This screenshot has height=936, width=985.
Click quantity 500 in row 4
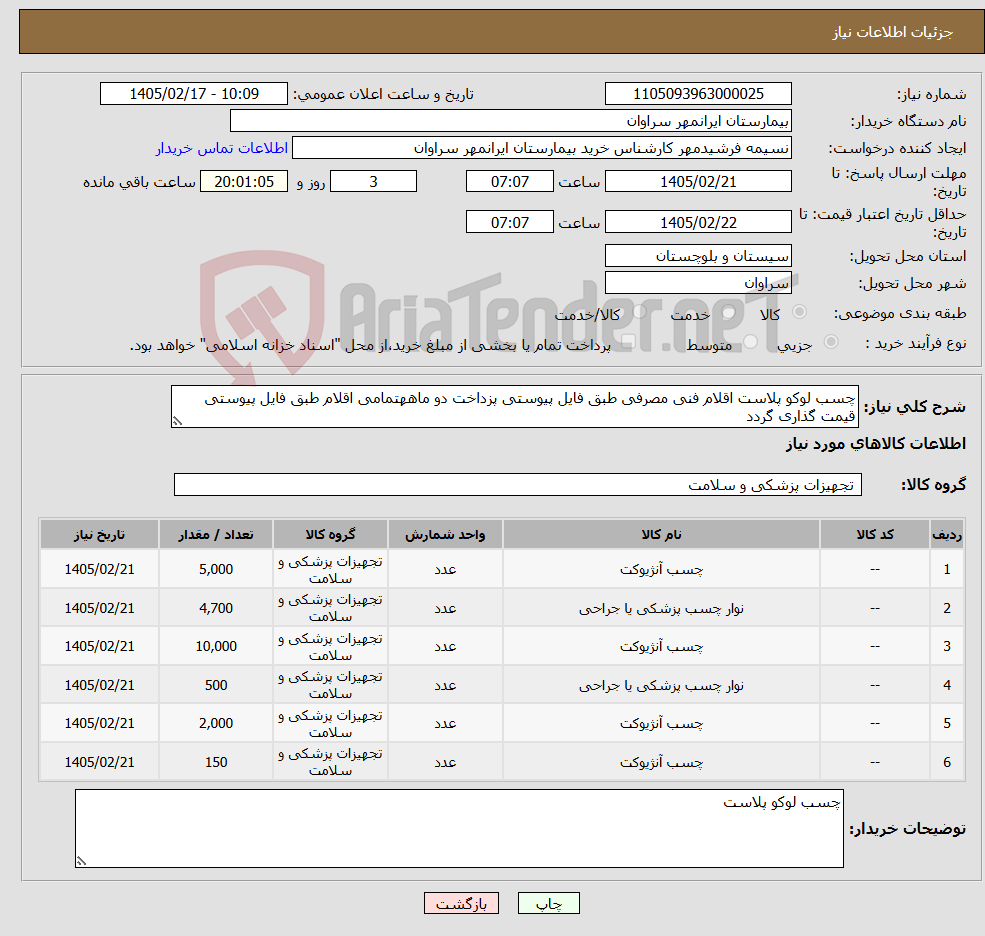tap(215, 685)
